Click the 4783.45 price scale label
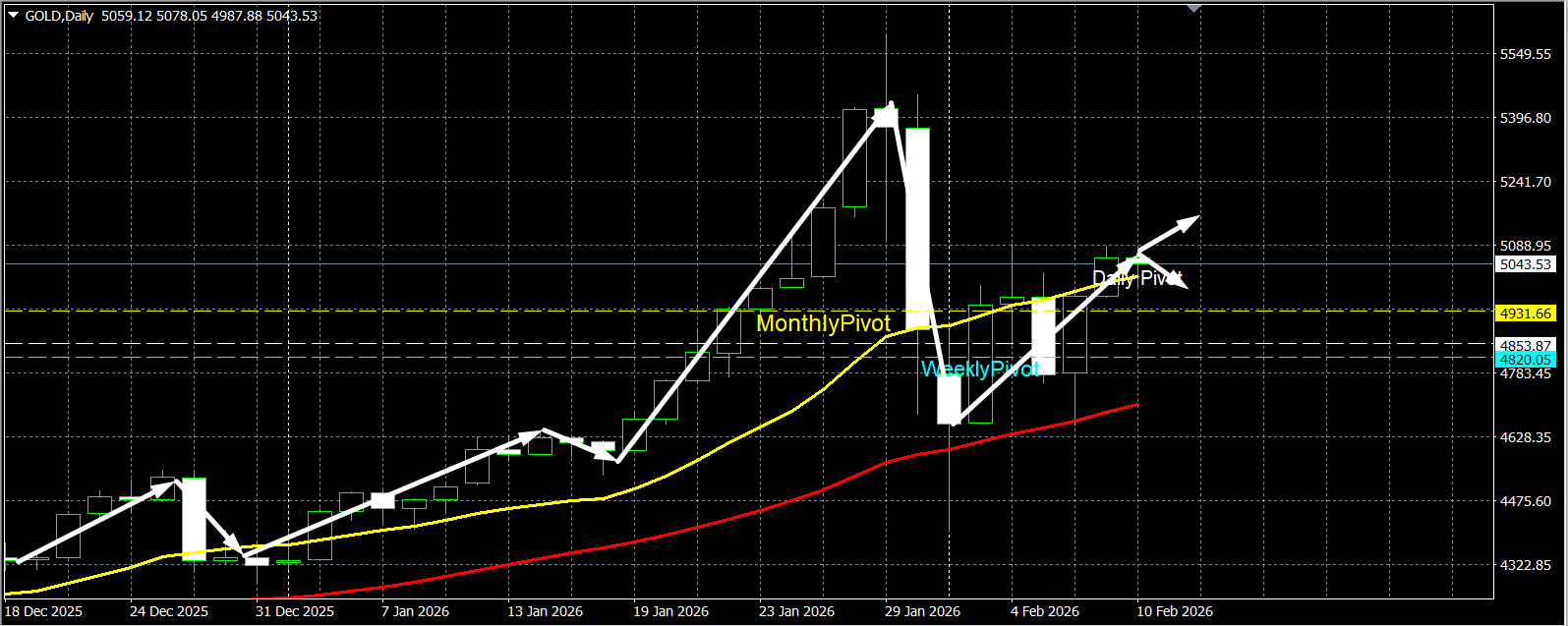The height and width of the screenshot is (626, 1568). (x=1526, y=373)
